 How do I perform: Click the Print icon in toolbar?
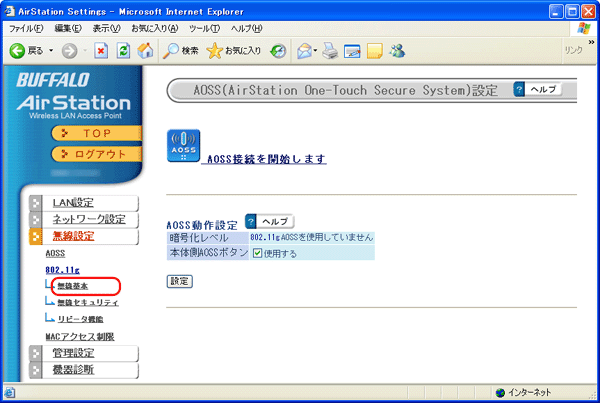point(331,50)
